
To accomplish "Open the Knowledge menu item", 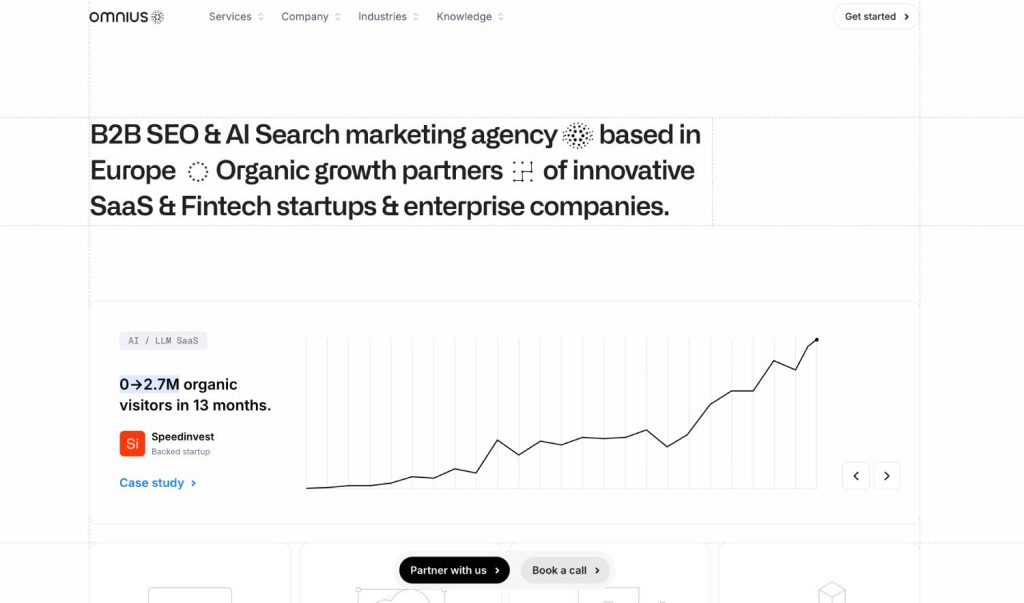I will (x=469, y=16).
